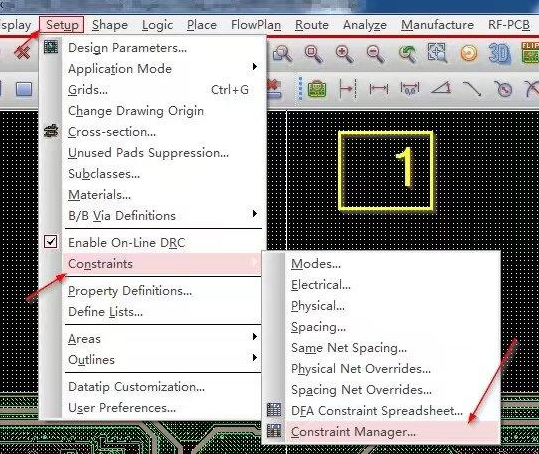Expand the Areas submenu arrow

click(x=254, y=336)
